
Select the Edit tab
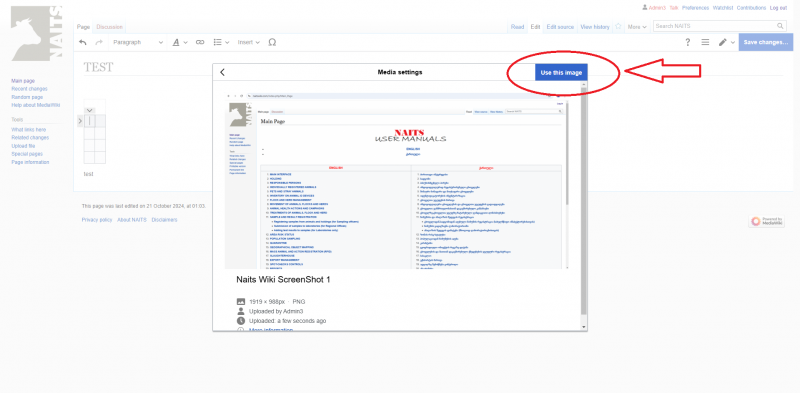[535, 27]
